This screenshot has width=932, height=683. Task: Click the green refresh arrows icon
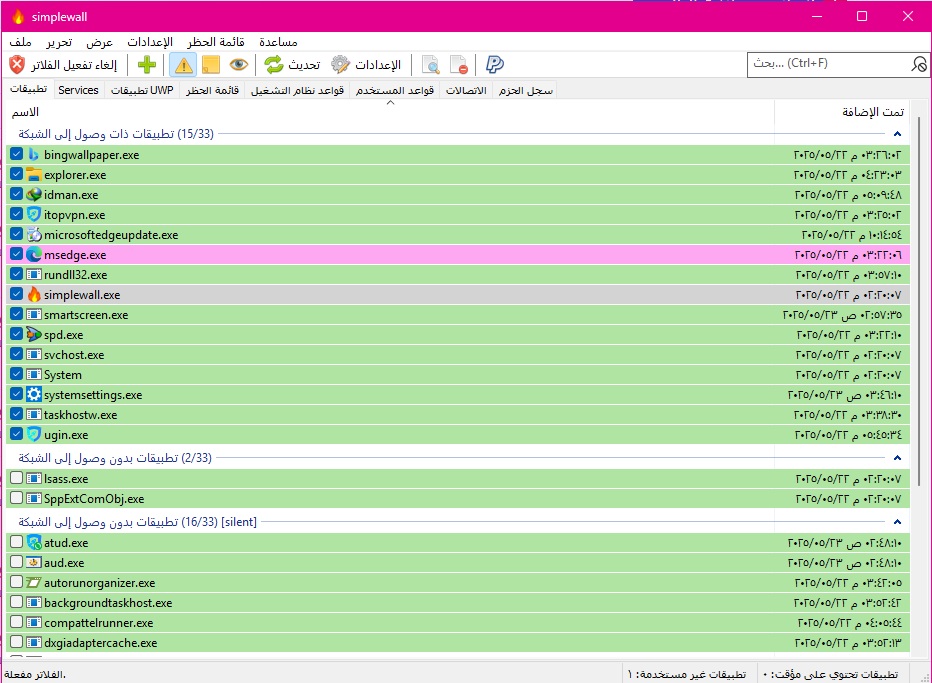click(274, 64)
